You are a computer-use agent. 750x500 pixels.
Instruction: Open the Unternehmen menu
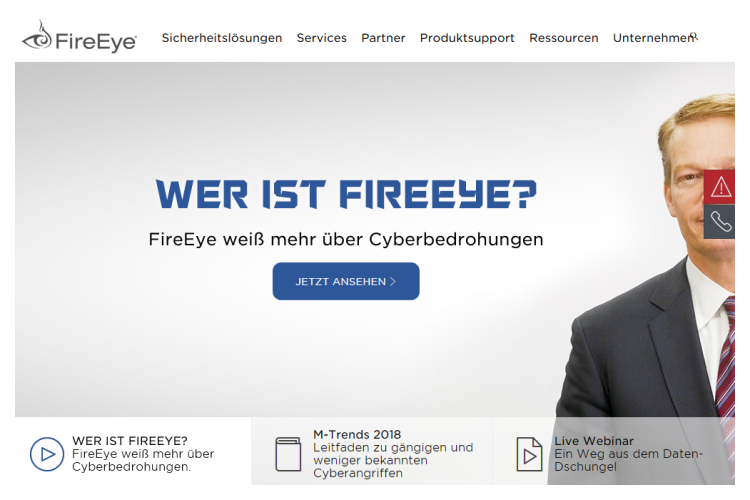[652, 38]
